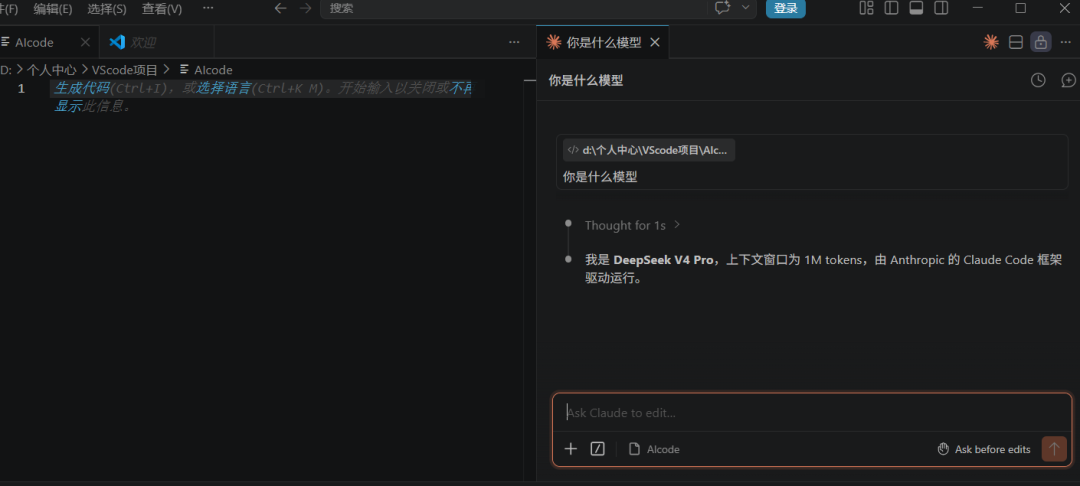This screenshot has width=1080, height=486.
Task: Select the 你是什么模型 Claude tab
Action: pos(603,43)
